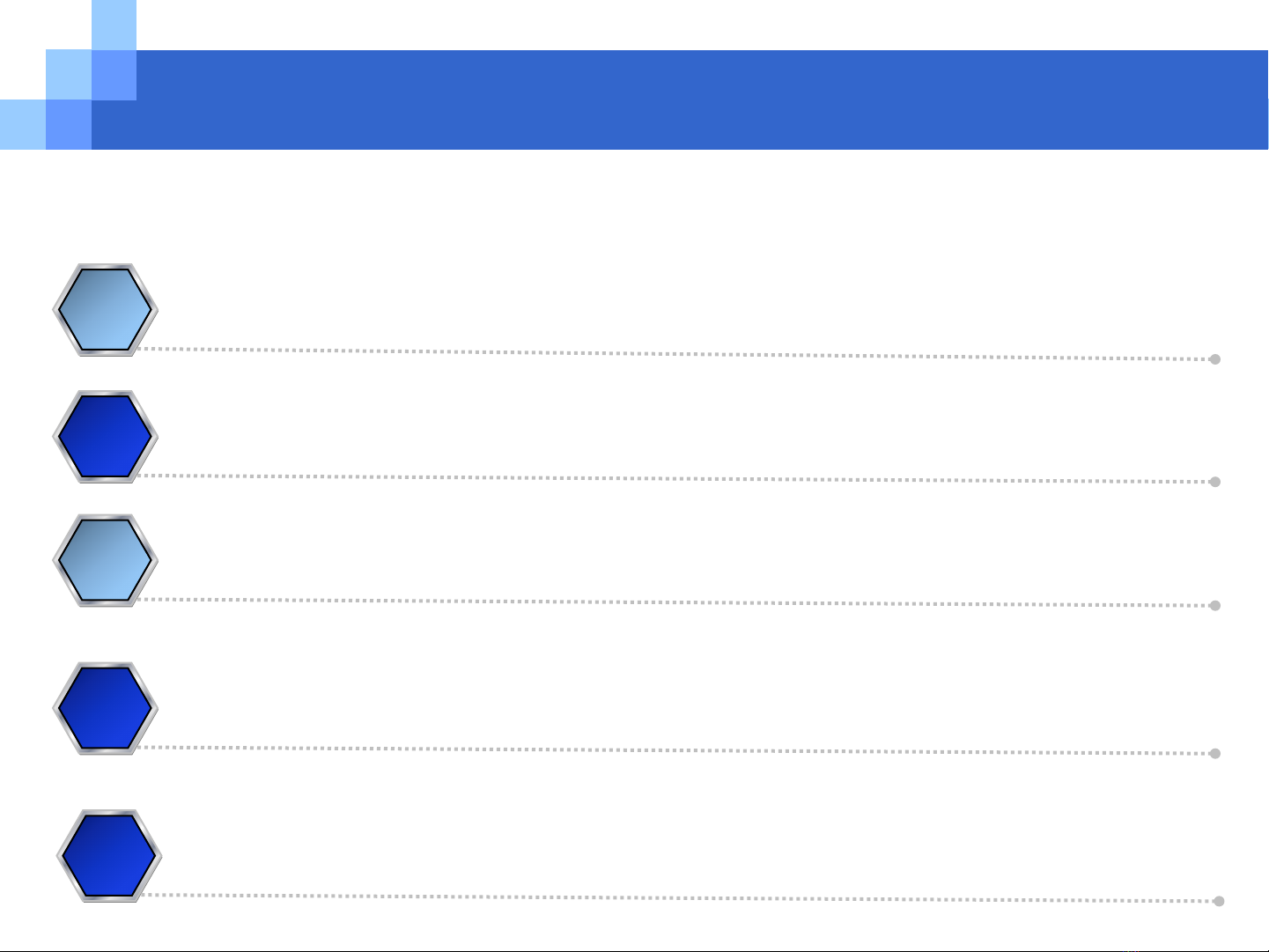Select the topmost light-blue decorative square
Image resolution: width=1269 pixels, height=952 pixels.
coord(114,25)
